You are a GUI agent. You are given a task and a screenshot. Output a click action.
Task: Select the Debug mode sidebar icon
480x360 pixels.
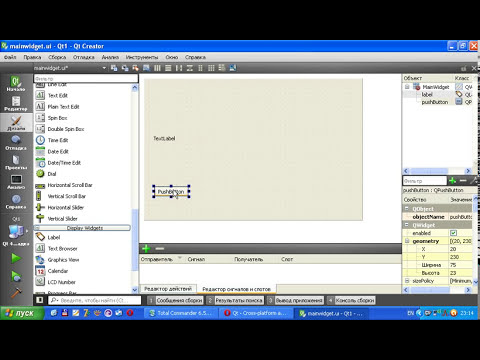point(16,143)
